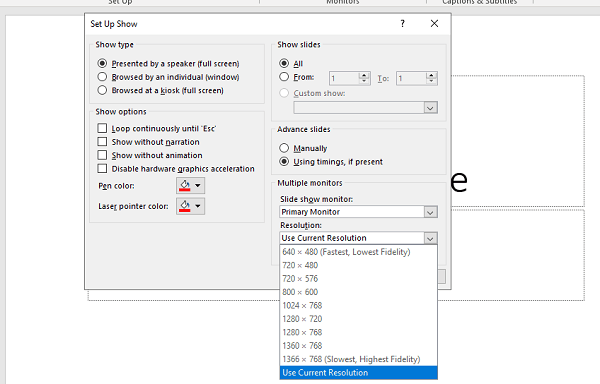
Task: Choose Using timings, if present option
Action: click(x=284, y=161)
